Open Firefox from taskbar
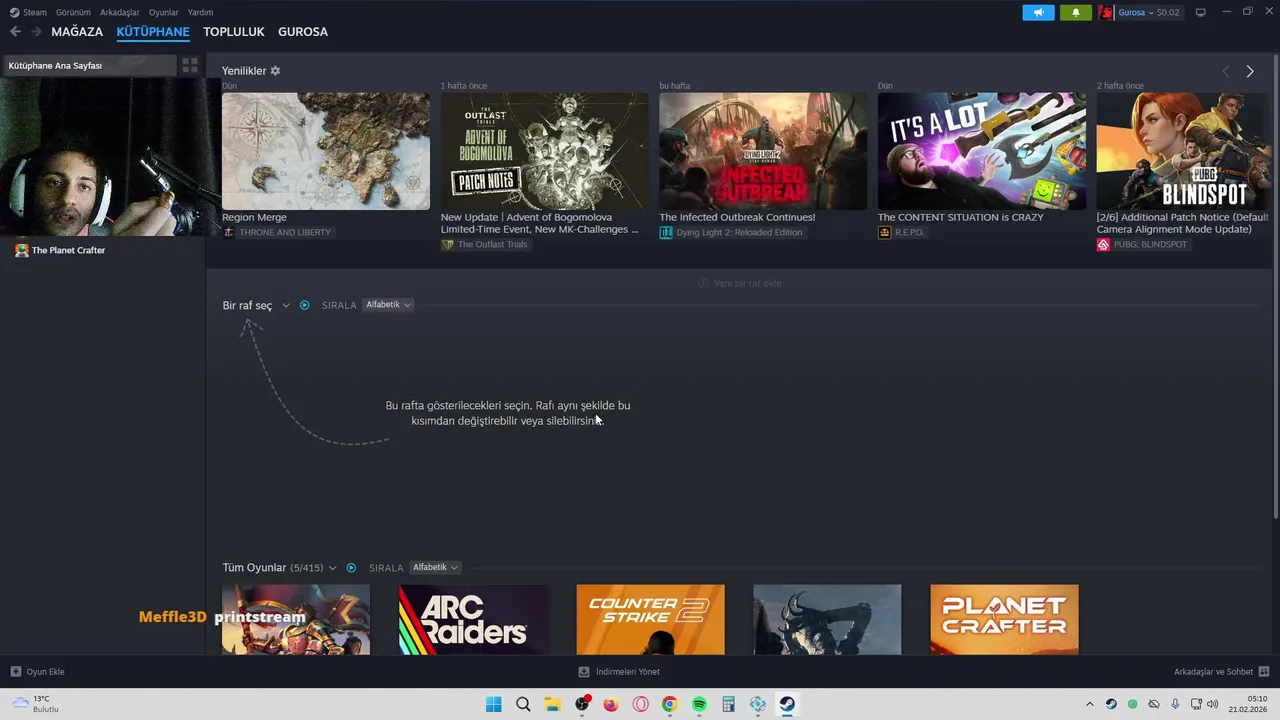This screenshot has height=720, width=1280. click(611, 704)
